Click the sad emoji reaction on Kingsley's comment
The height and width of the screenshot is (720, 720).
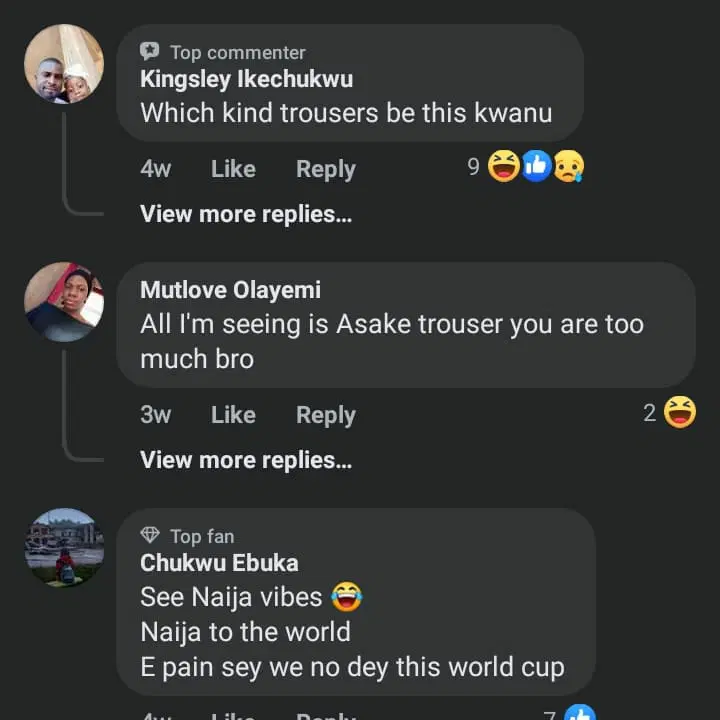pyautogui.click(x=569, y=167)
